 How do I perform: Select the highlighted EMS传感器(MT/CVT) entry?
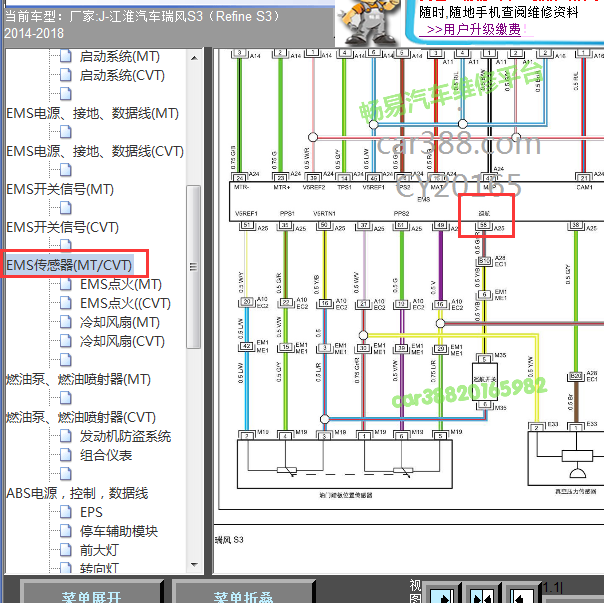pos(69,265)
